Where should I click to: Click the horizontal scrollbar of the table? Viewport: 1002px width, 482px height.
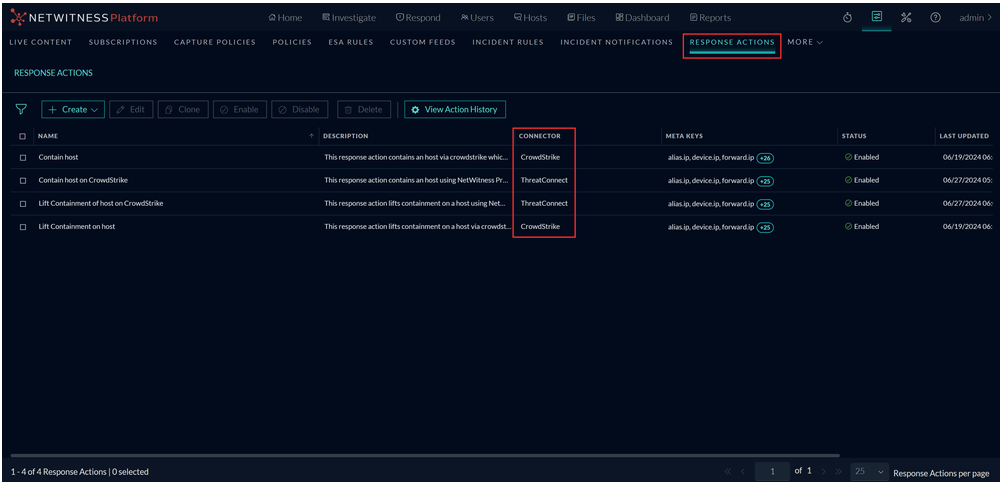(425, 456)
